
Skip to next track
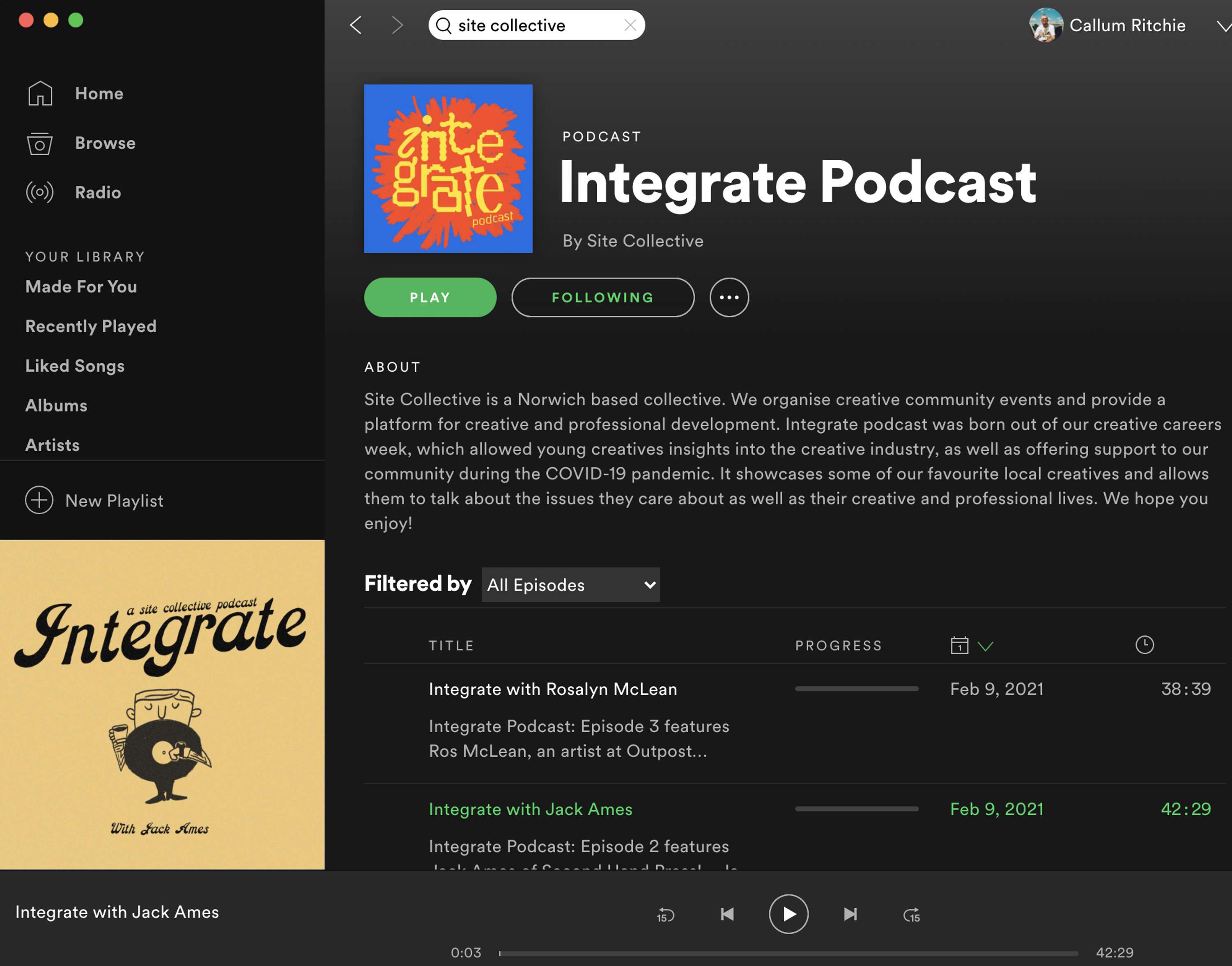tap(850, 914)
